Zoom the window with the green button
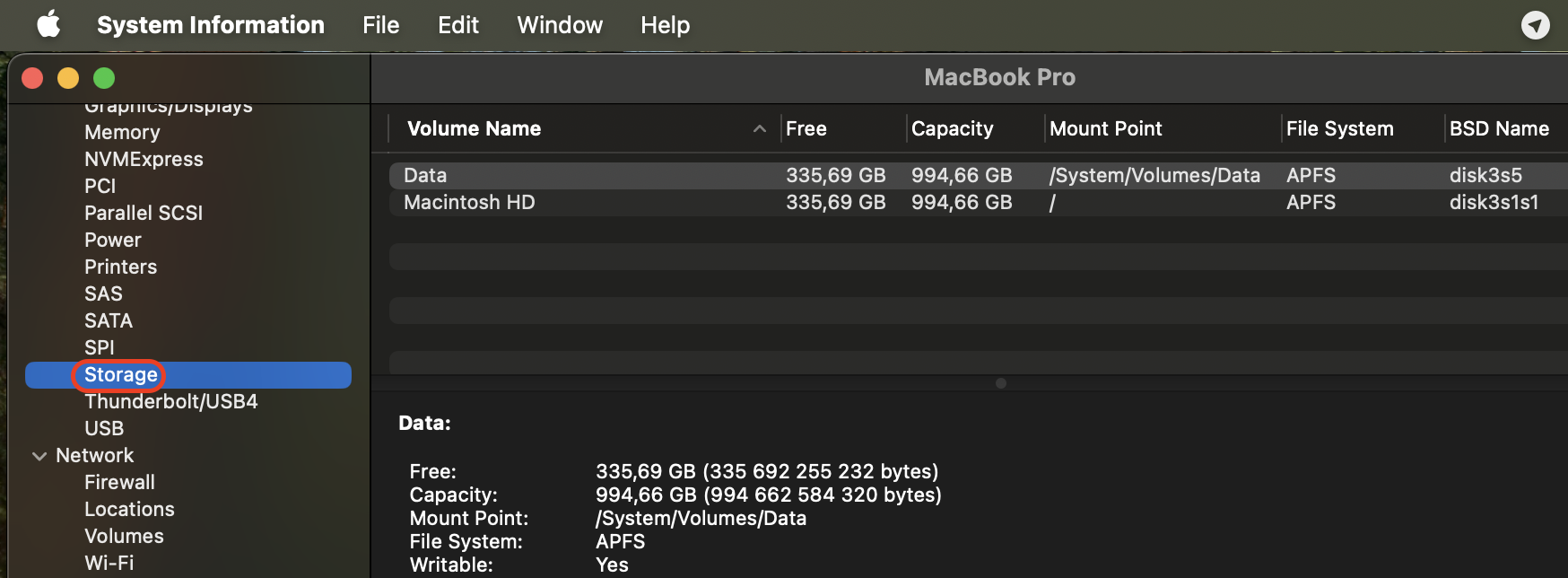 click(x=104, y=78)
